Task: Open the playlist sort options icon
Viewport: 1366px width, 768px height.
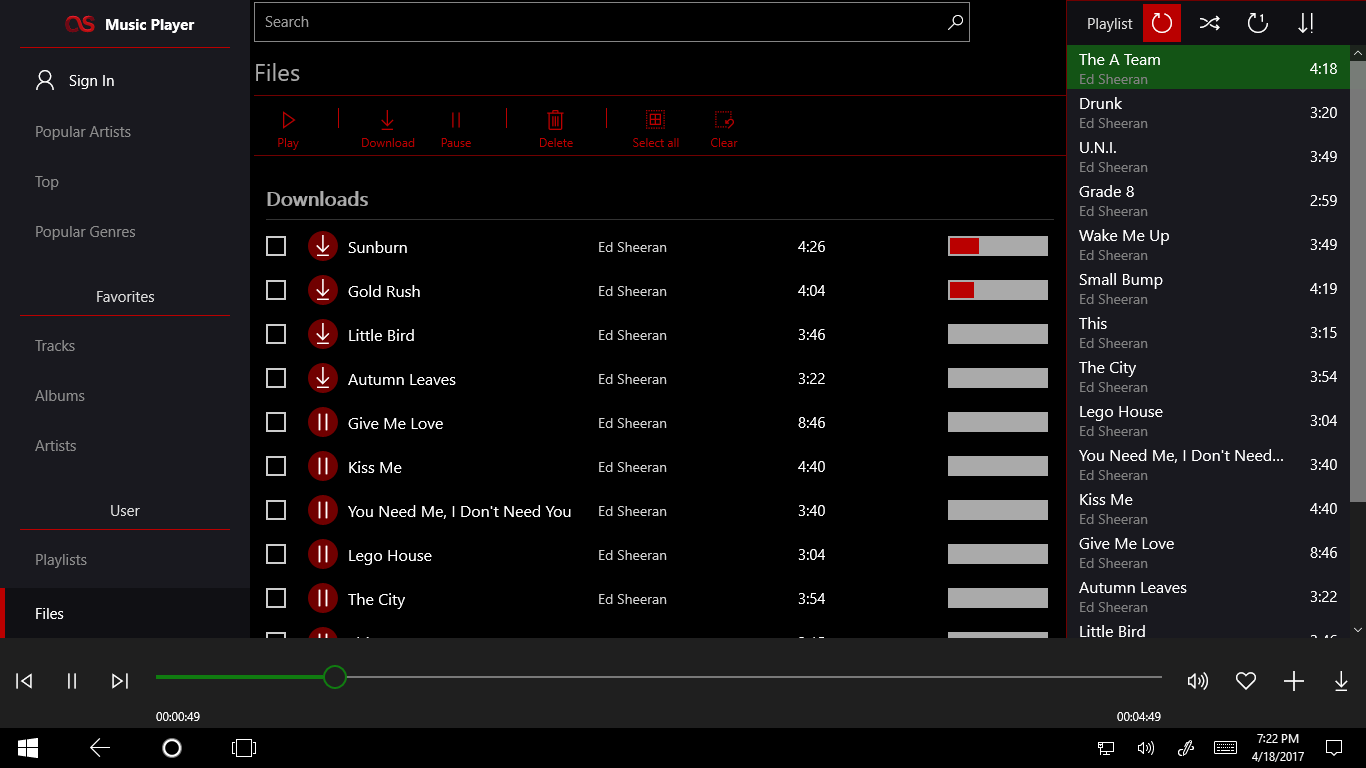Action: [x=1306, y=22]
